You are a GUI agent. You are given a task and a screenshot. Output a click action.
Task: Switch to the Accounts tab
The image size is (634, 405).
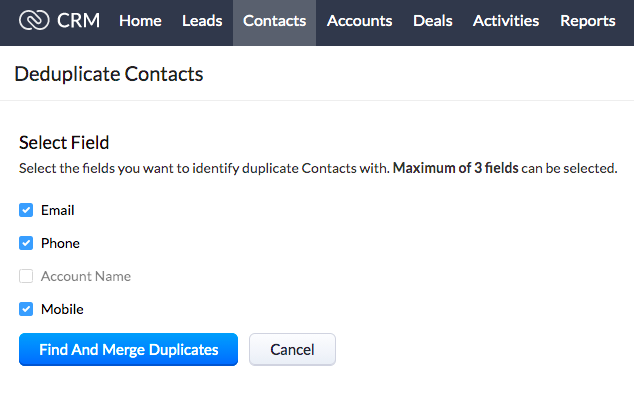pos(359,21)
